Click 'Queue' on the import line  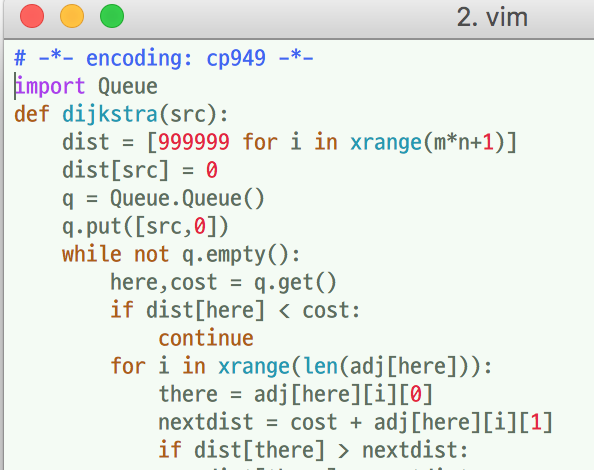pyautogui.click(x=128, y=86)
